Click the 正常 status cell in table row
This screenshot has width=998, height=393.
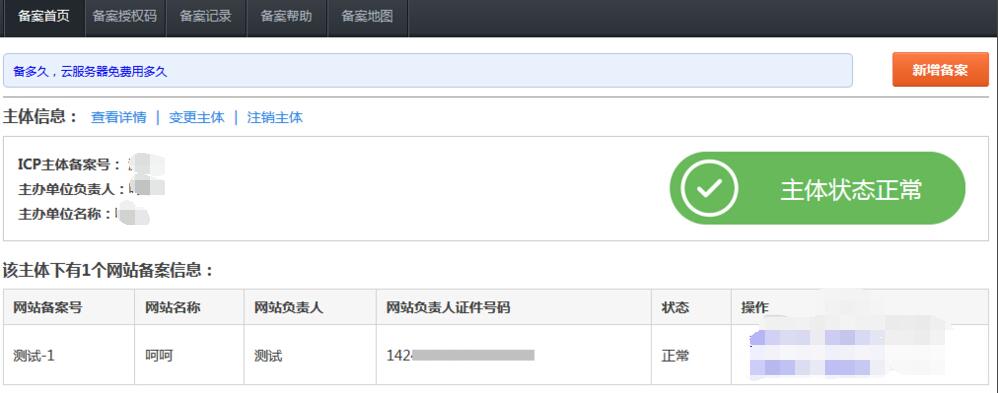(691, 355)
